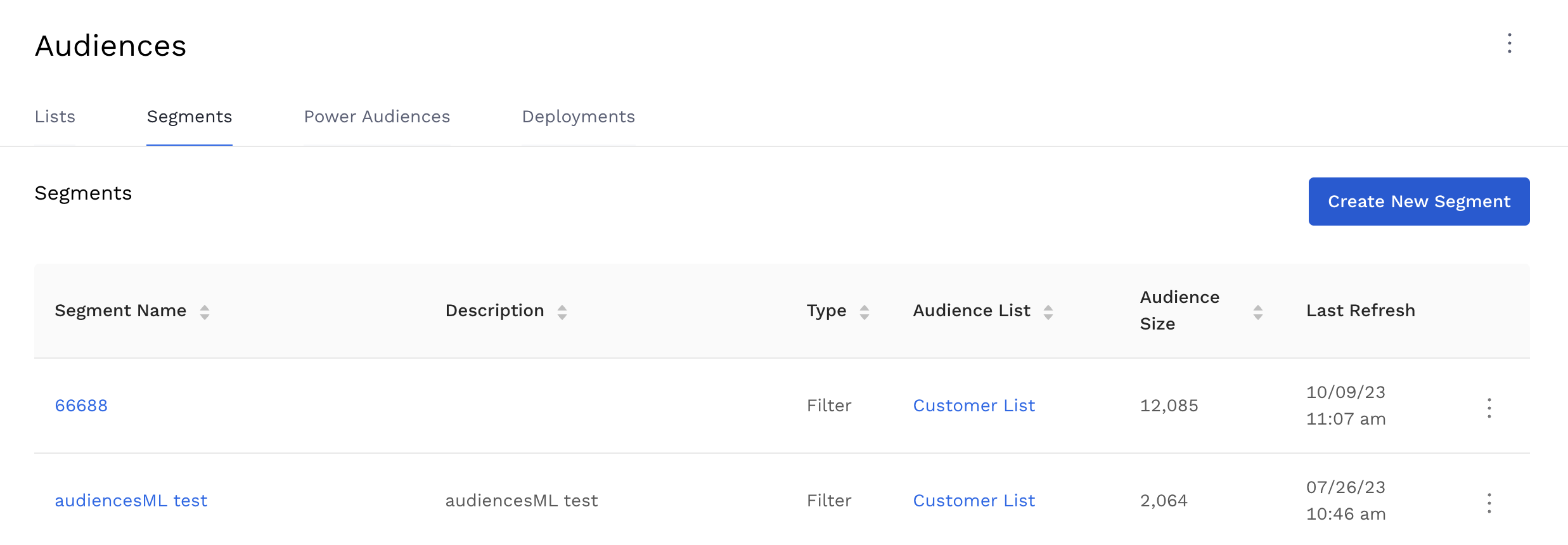The image size is (1568, 545).
Task: Click the Create New Segment button
Action: coord(1418,202)
